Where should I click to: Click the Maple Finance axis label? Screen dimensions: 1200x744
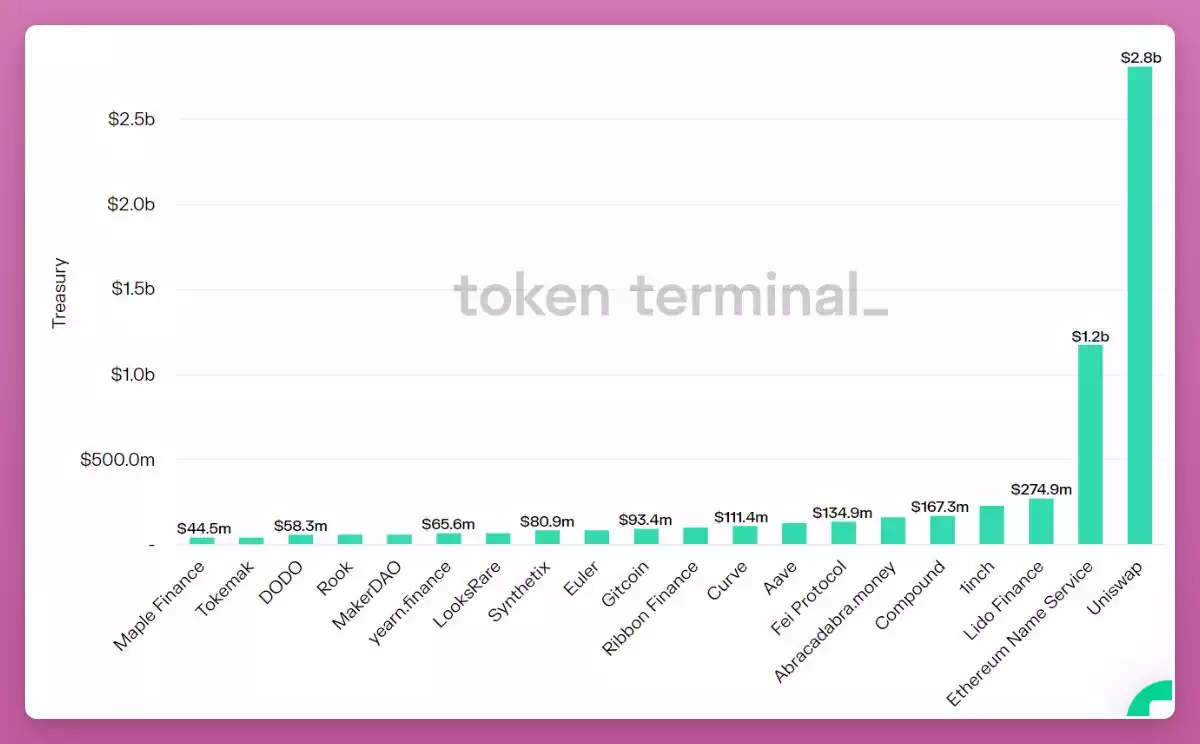point(160,606)
